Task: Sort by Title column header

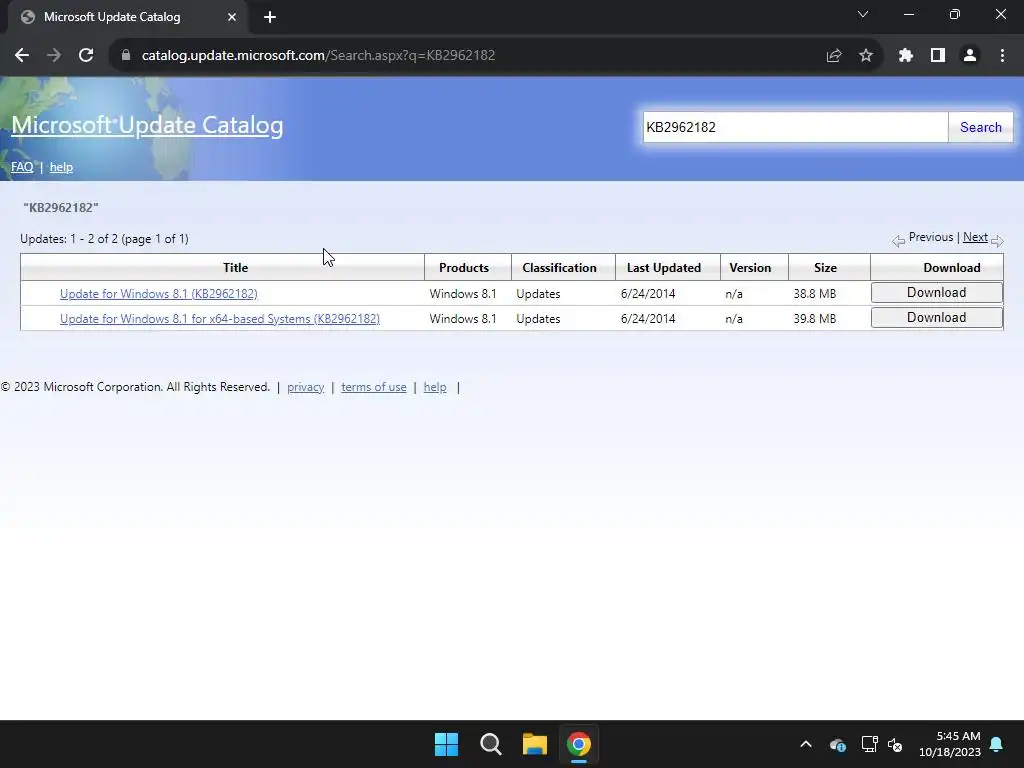Action: click(235, 268)
